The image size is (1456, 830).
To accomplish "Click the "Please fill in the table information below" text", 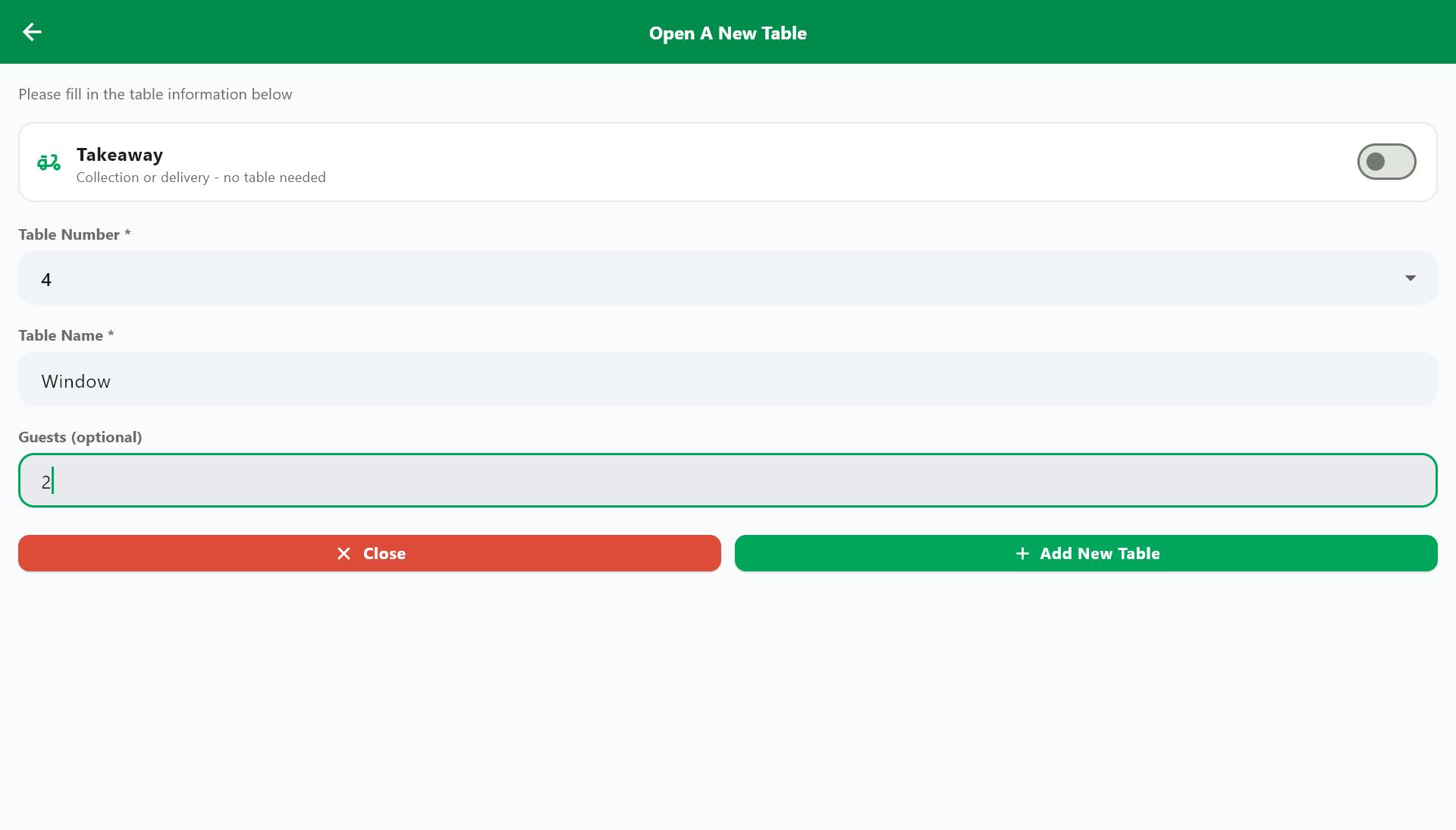I will pos(155,94).
